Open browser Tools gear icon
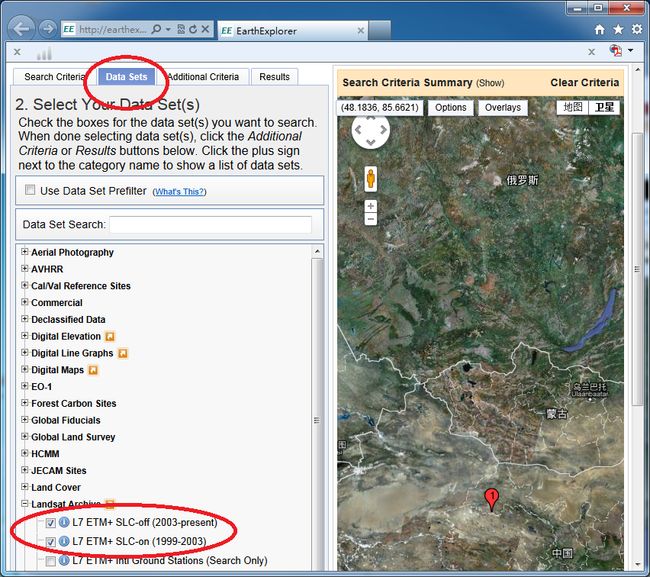The width and height of the screenshot is (650, 577). coord(637,29)
